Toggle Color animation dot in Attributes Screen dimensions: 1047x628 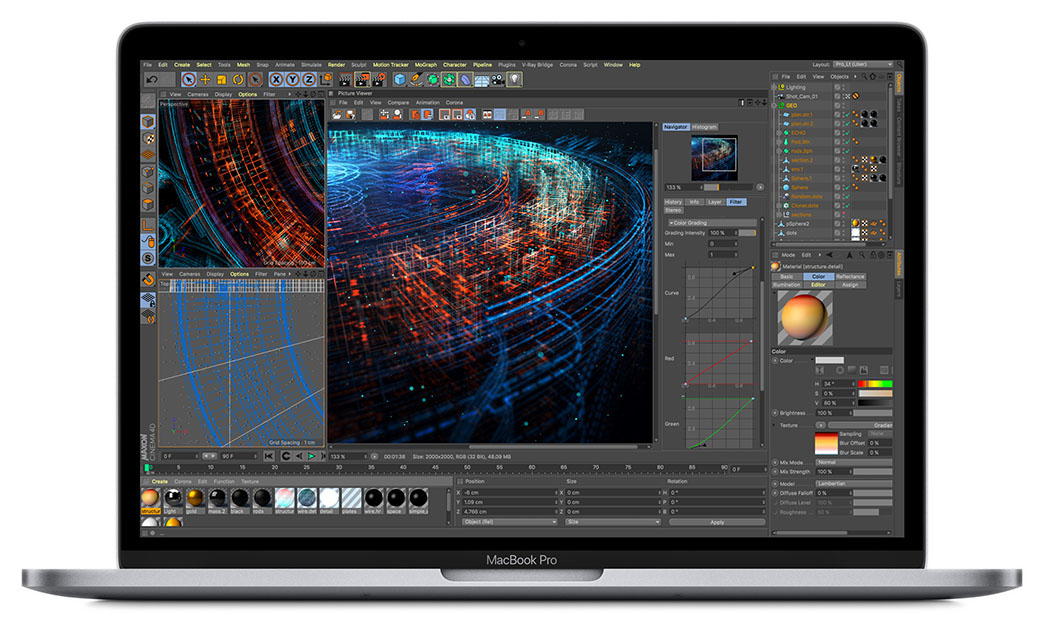click(775, 361)
